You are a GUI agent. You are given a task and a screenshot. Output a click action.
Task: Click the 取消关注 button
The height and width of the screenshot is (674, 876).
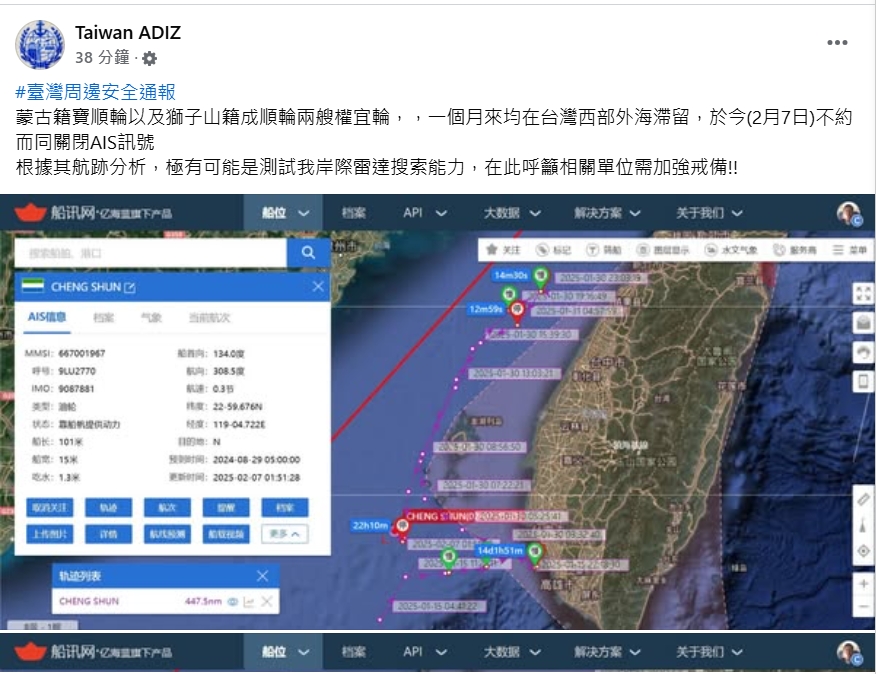click(x=49, y=507)
